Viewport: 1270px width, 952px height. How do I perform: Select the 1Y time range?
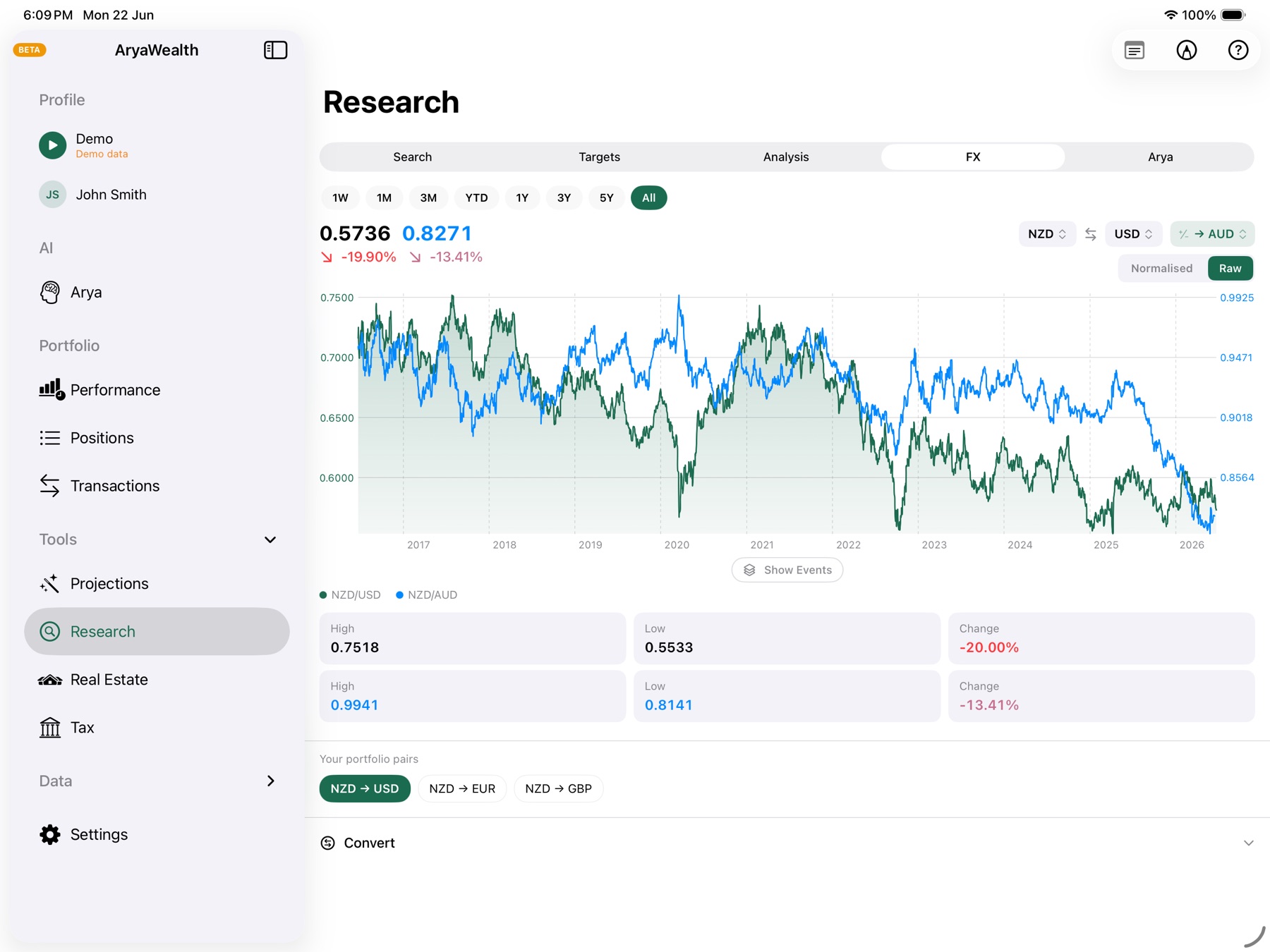pyautogui.click(x=522, y=197)
